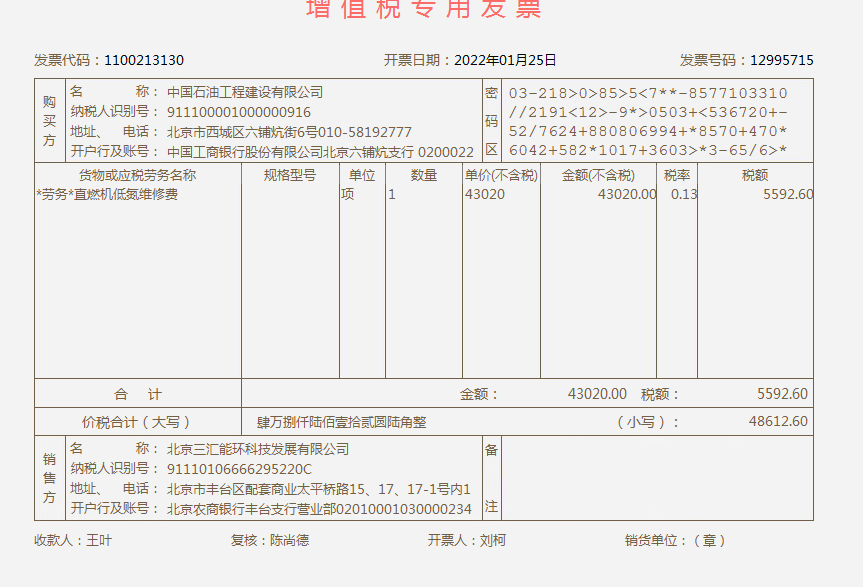Screen dimensions: 863x587
Task: Click the invoice title 增值税专用发票
Action: pyautogui.click(x=423, y=8)
